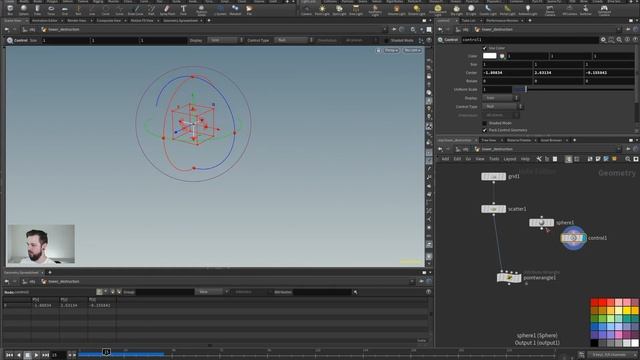Viewport: 640px width, 360px height.
Task: Select the Grid shelf tool
Action: (x=64, y=9)
